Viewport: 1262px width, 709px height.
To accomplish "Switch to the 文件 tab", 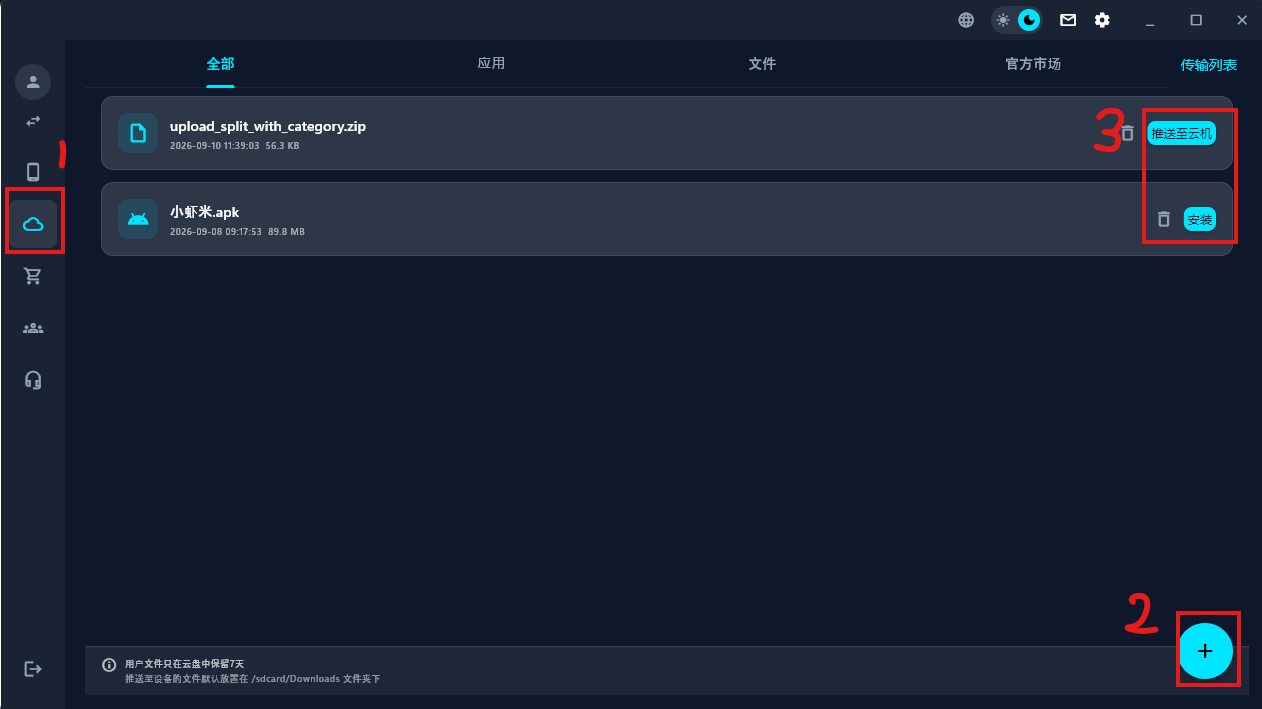I will tap(762, 64).
